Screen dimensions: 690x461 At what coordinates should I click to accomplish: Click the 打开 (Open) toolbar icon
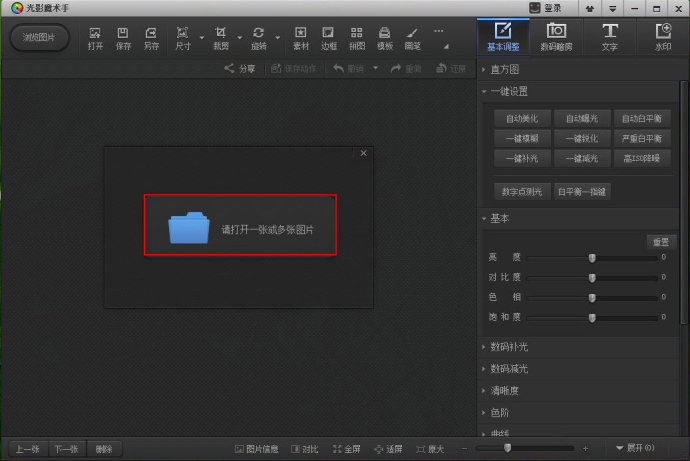coord(95,38)
